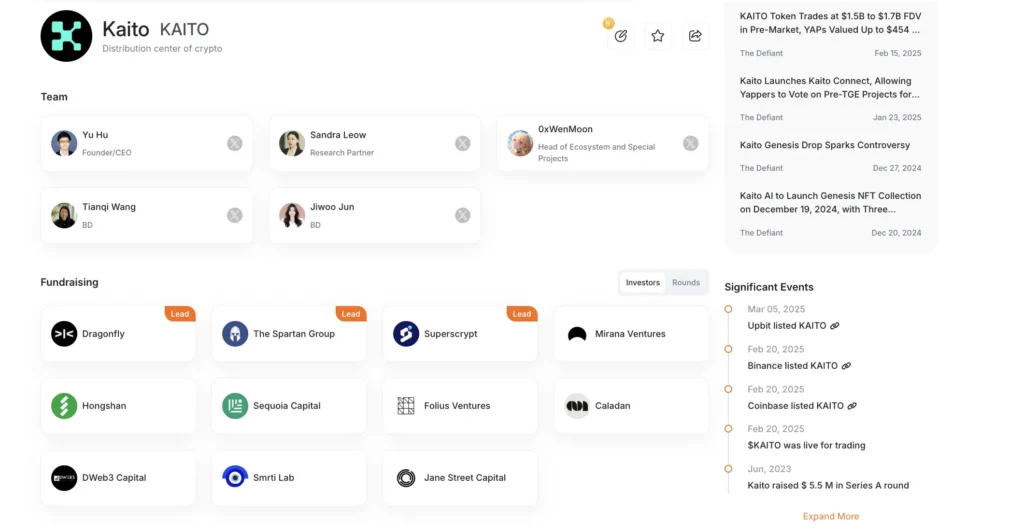1024x531 pixels.
Task: Open the DWeb3 Capital name
Action: [114, 477]
